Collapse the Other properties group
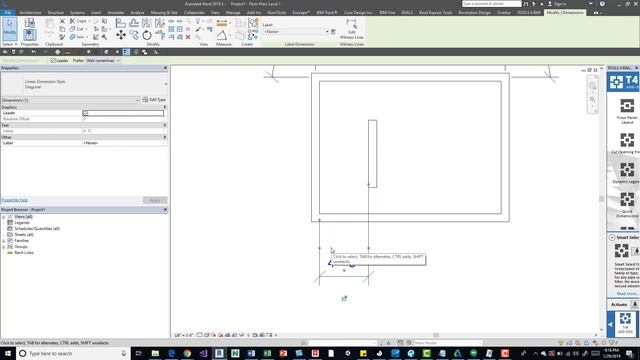The width and height of the screenshot is (640, 360). 165,137
